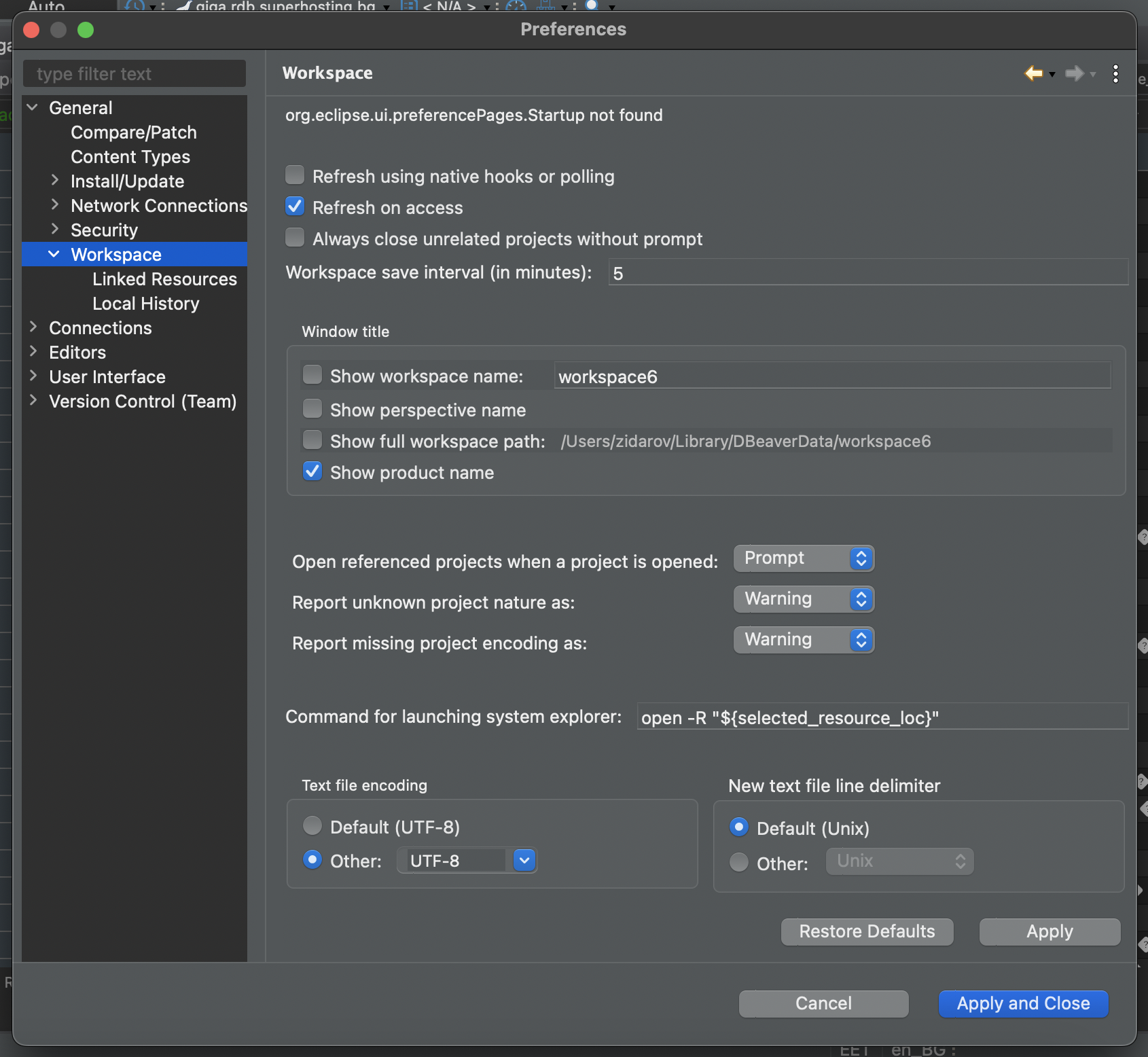Check Always close unrelated projects without prompt
1148x1057 pixels.
click(295, 238)
